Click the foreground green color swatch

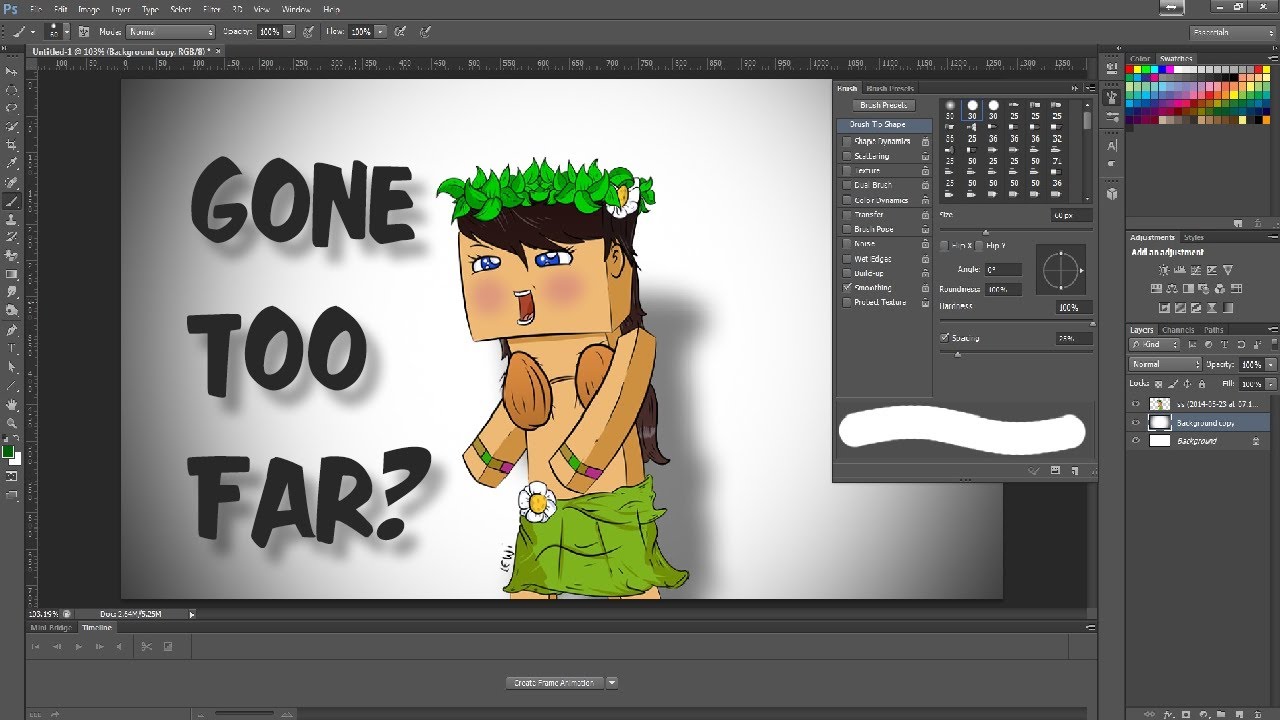pos(8,451)
